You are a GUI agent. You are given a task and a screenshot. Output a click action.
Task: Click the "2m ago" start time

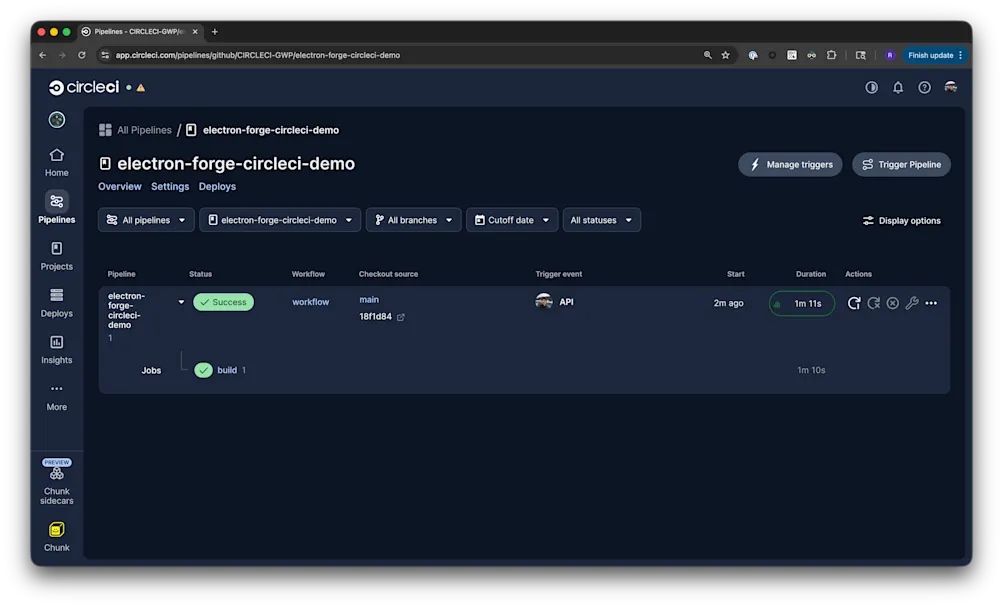pos(729,303)
